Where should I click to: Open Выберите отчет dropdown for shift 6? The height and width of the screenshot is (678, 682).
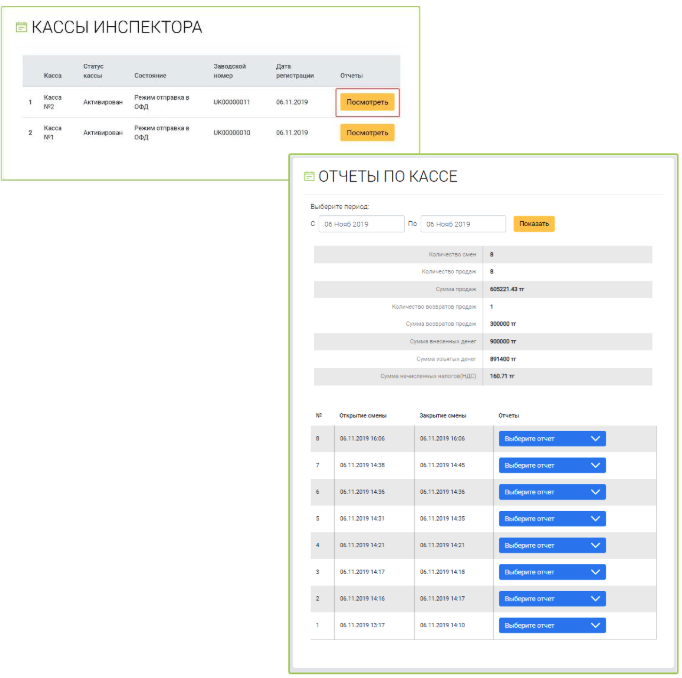click(x=552, y=492)
